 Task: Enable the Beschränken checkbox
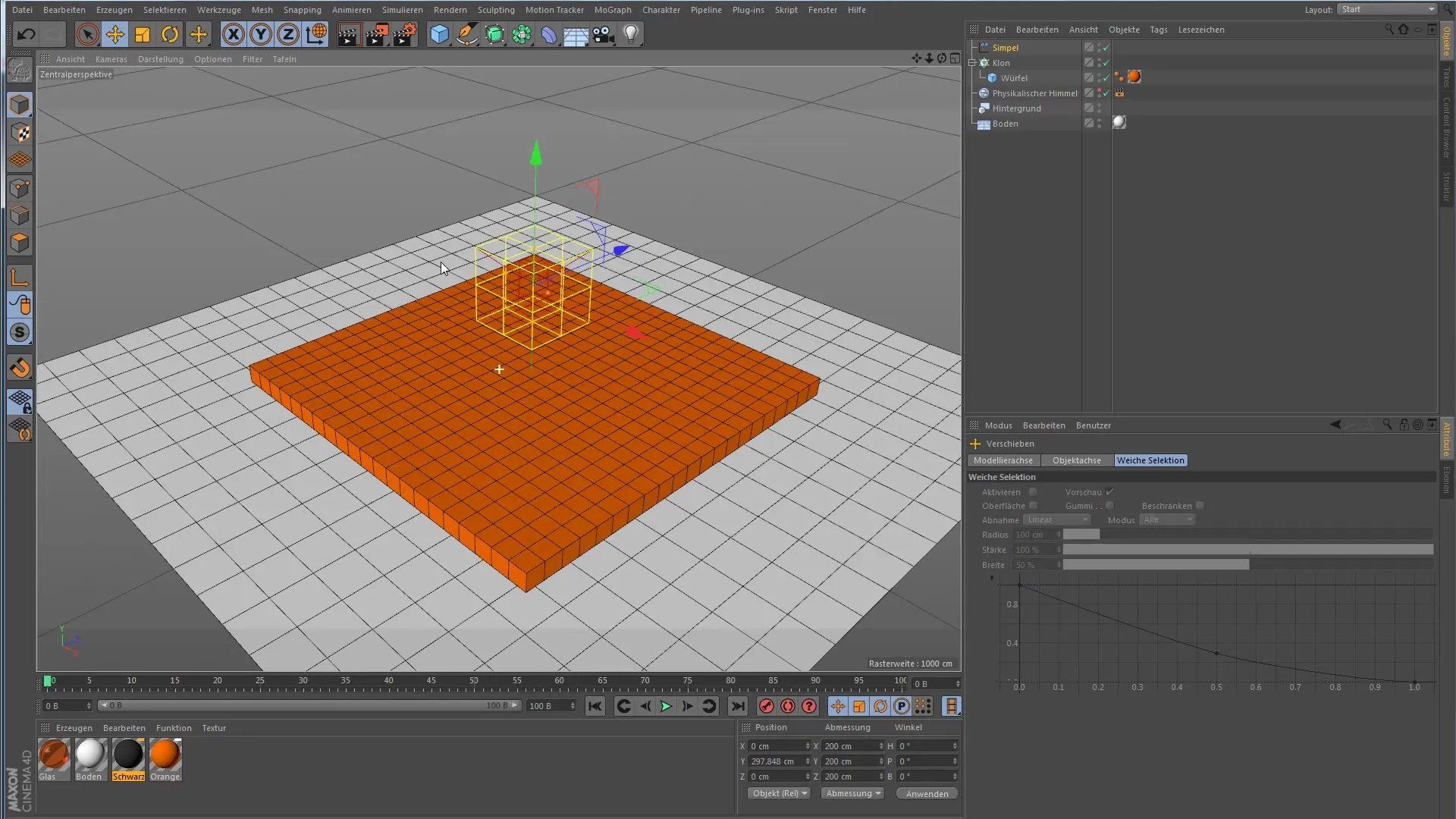click(x=1200, y=506)
